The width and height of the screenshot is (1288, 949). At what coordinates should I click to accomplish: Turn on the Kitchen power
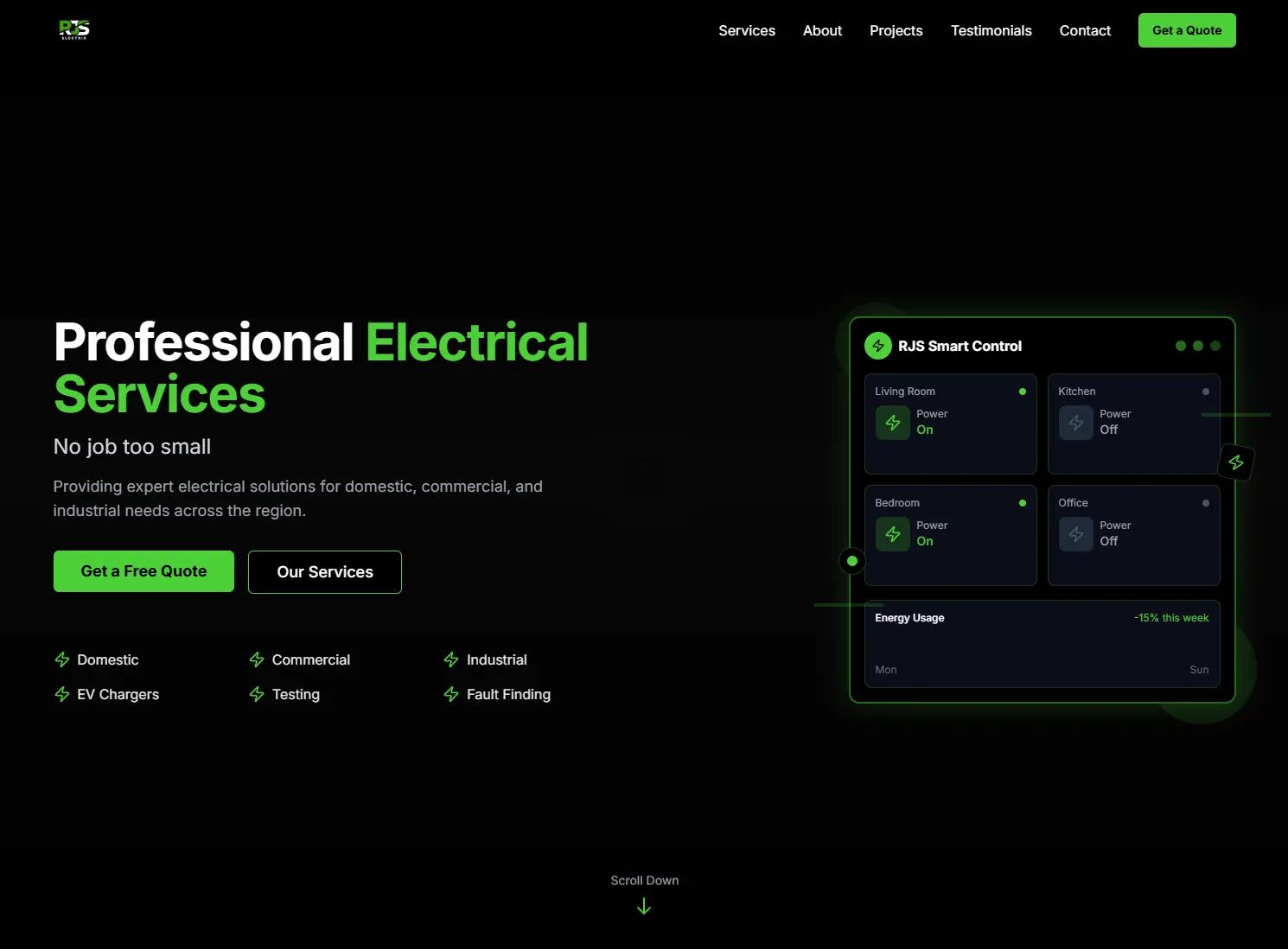[x=1076, y=423]
